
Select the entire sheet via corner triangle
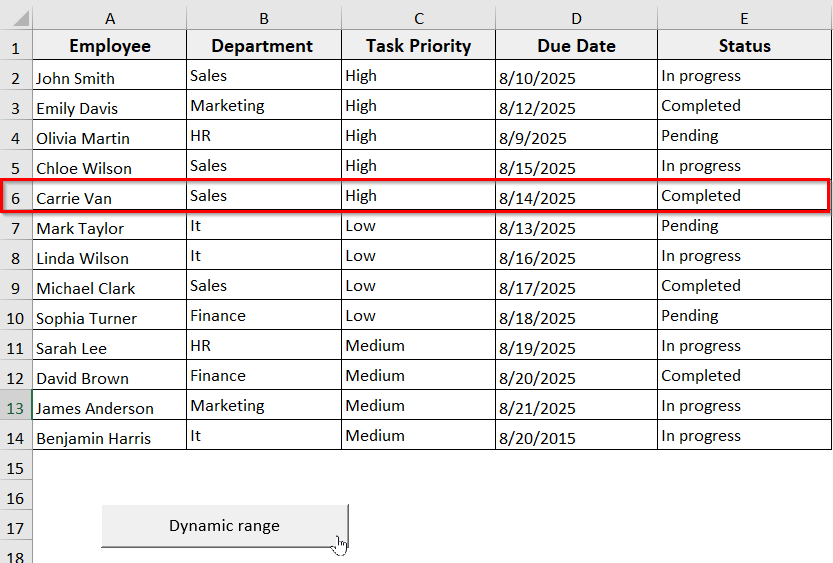[x=17, y=17]
